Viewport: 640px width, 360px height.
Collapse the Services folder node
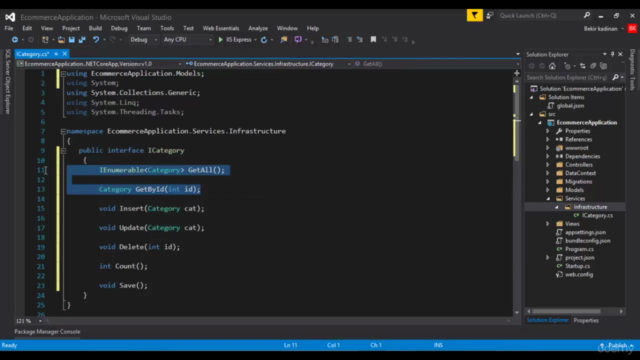(548, 199)
